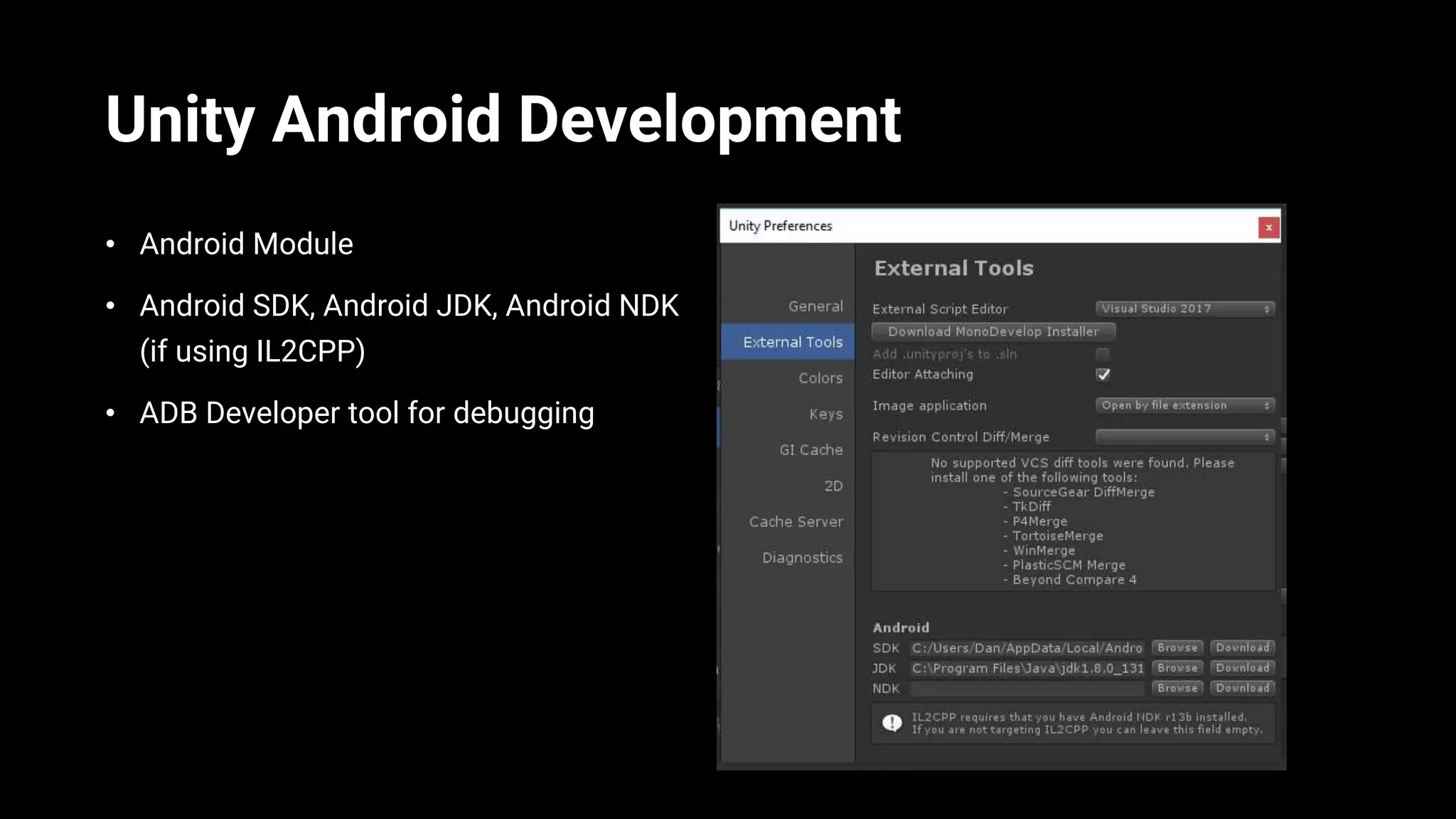
Task: Click the 'PlasticSCM Merge' list entry
Action: [1064, 565]
